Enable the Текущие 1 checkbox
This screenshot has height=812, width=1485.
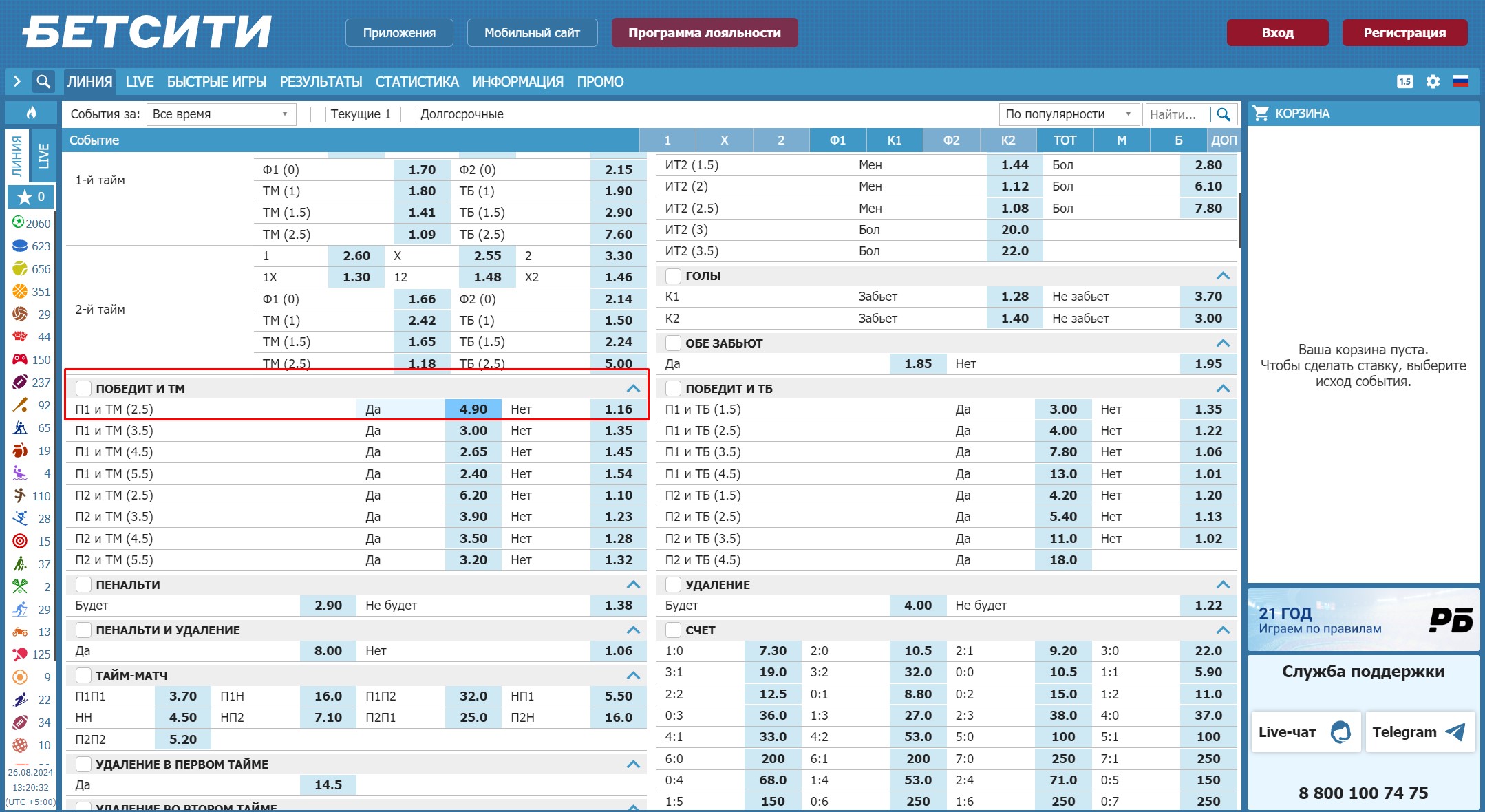pos(318,114)
